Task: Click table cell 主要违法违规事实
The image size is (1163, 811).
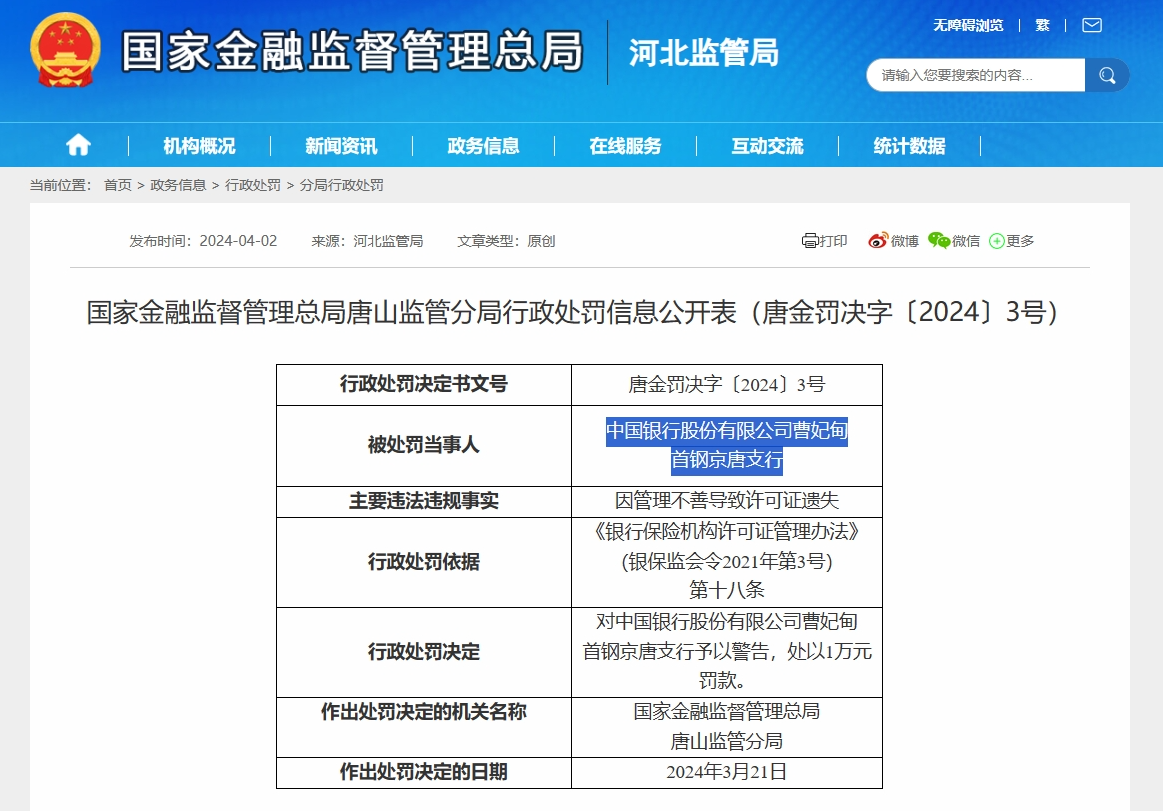Action: tap(424, 502)
